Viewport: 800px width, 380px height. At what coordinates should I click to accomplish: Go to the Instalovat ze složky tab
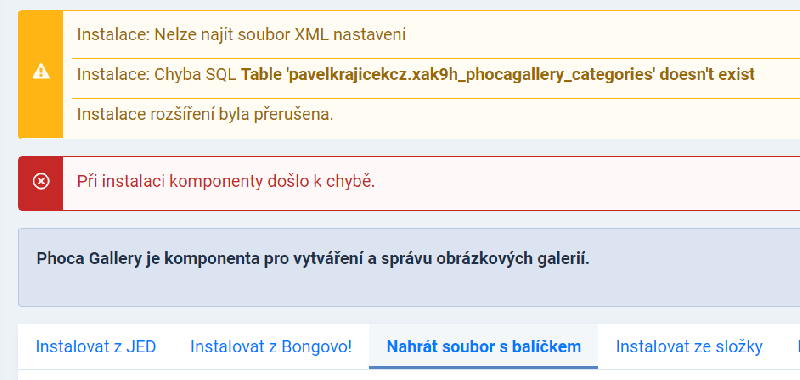point(689,347)
